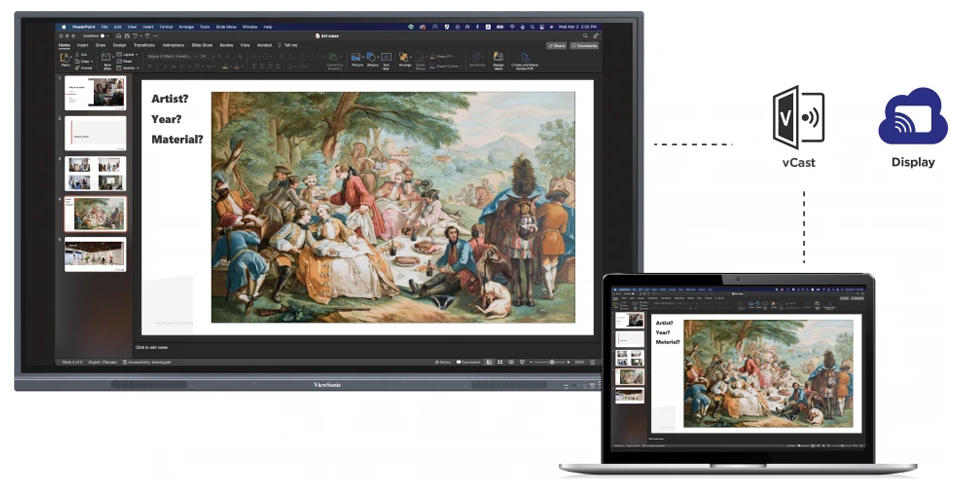
Task: Click the Wi-Fi icon in menu bar
Action: click(x=512, y=27)
